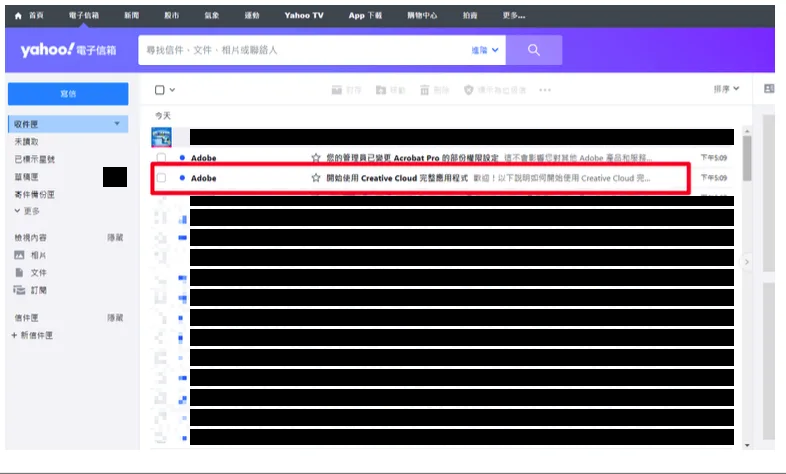The image size is (786, 474).
Task: Click the home icon in top navigation
Action: click(x=18, y=16)
